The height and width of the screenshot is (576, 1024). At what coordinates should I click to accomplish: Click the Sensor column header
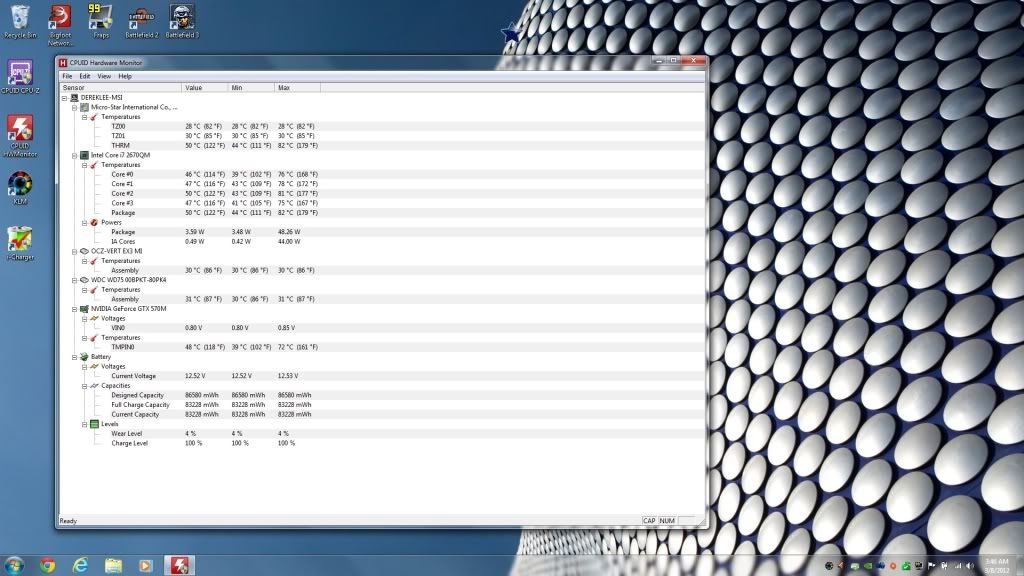tap(120, 88)
